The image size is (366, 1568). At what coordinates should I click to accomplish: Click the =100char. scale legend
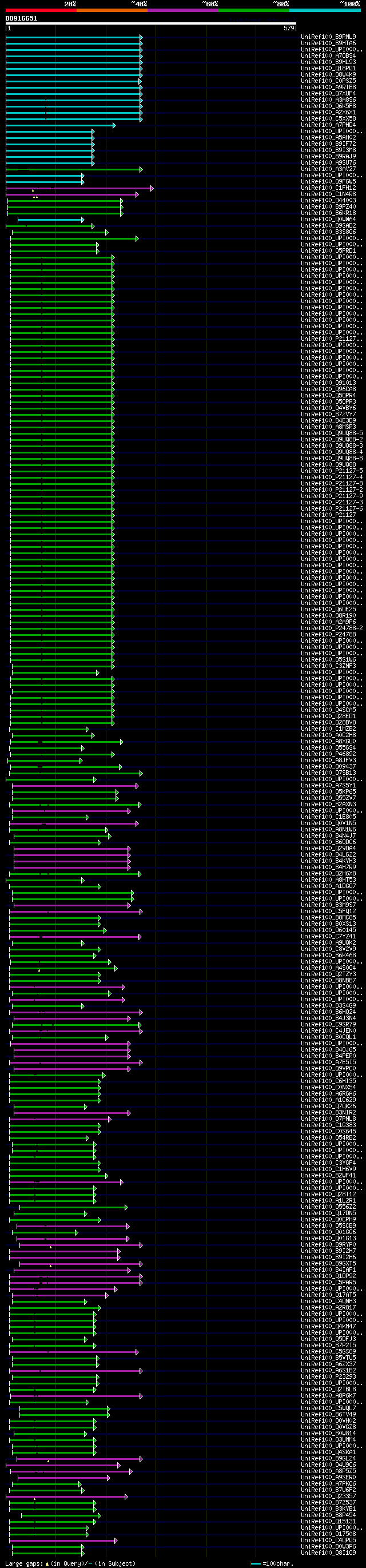[272, 1563]
